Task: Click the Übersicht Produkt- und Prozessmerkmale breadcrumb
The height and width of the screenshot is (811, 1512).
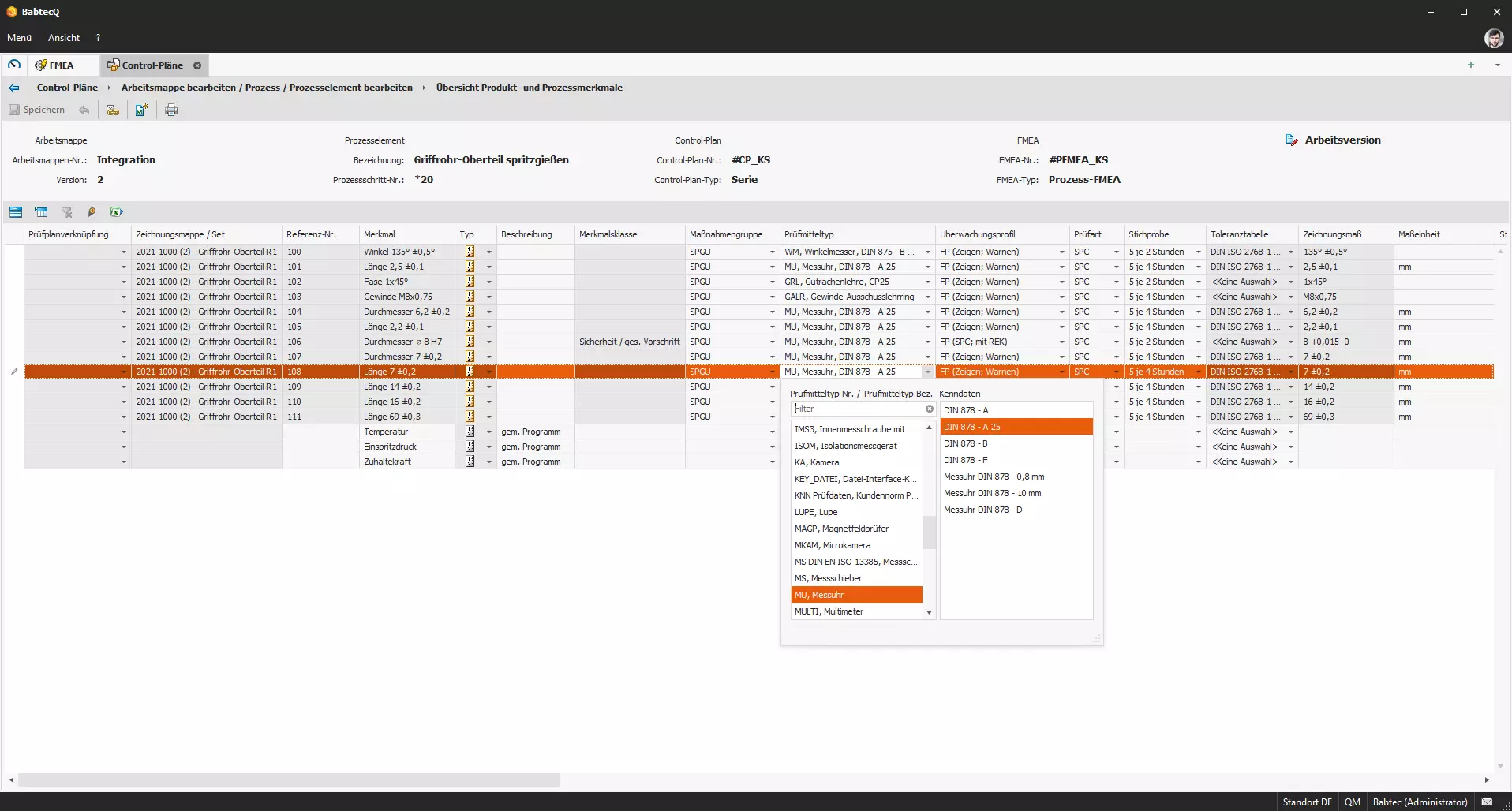Action: 529,88
